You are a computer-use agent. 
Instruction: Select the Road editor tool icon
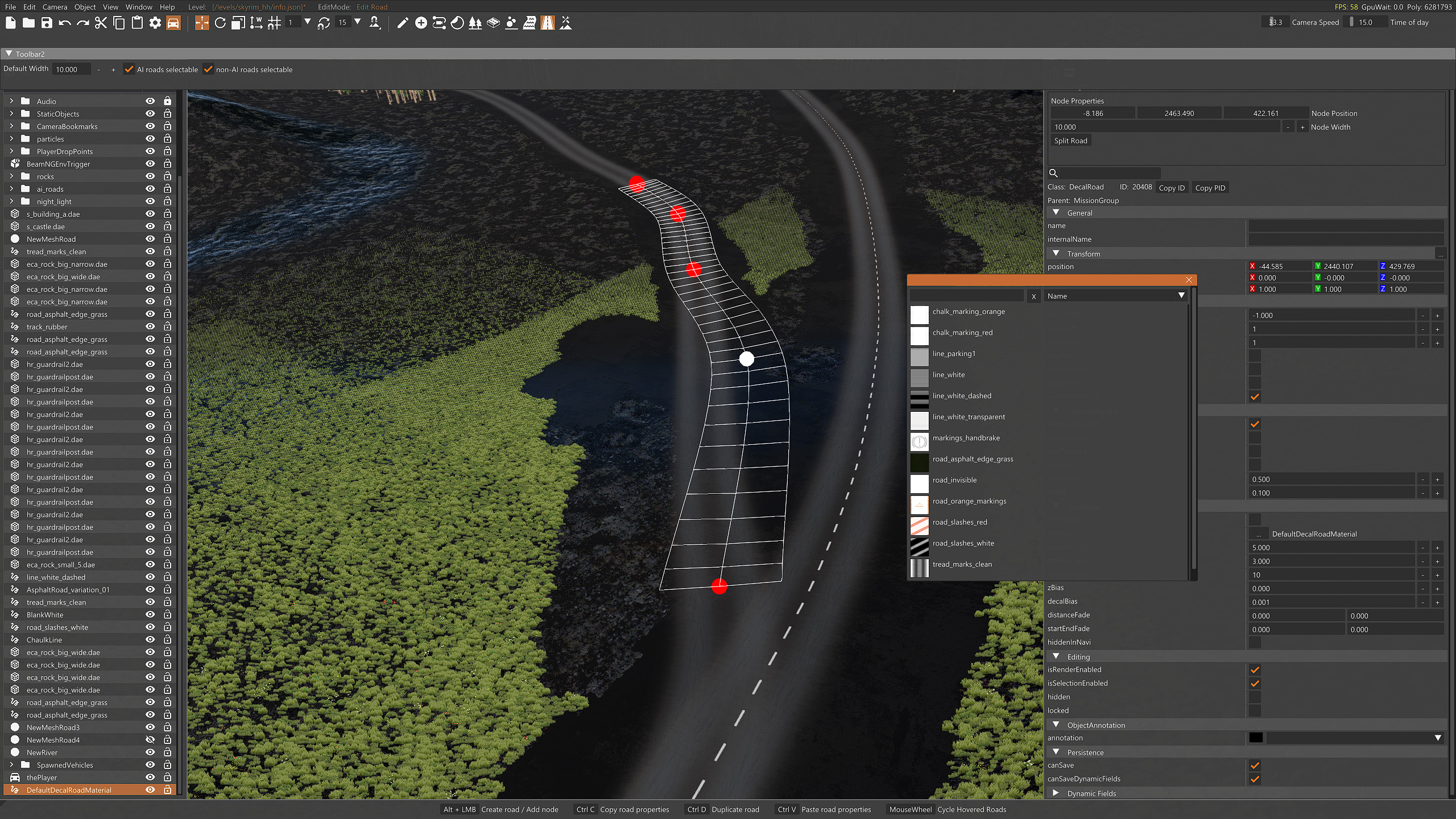pyautogui.click(x=547, y=23)
